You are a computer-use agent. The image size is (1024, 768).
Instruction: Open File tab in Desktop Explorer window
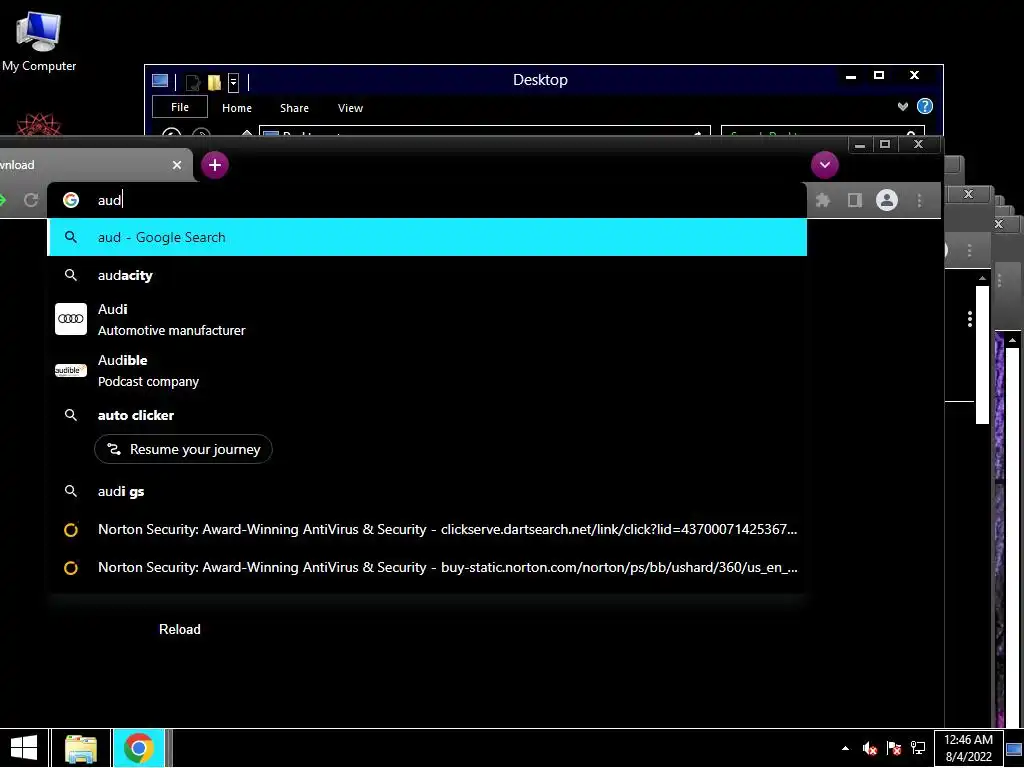[180, 107]
